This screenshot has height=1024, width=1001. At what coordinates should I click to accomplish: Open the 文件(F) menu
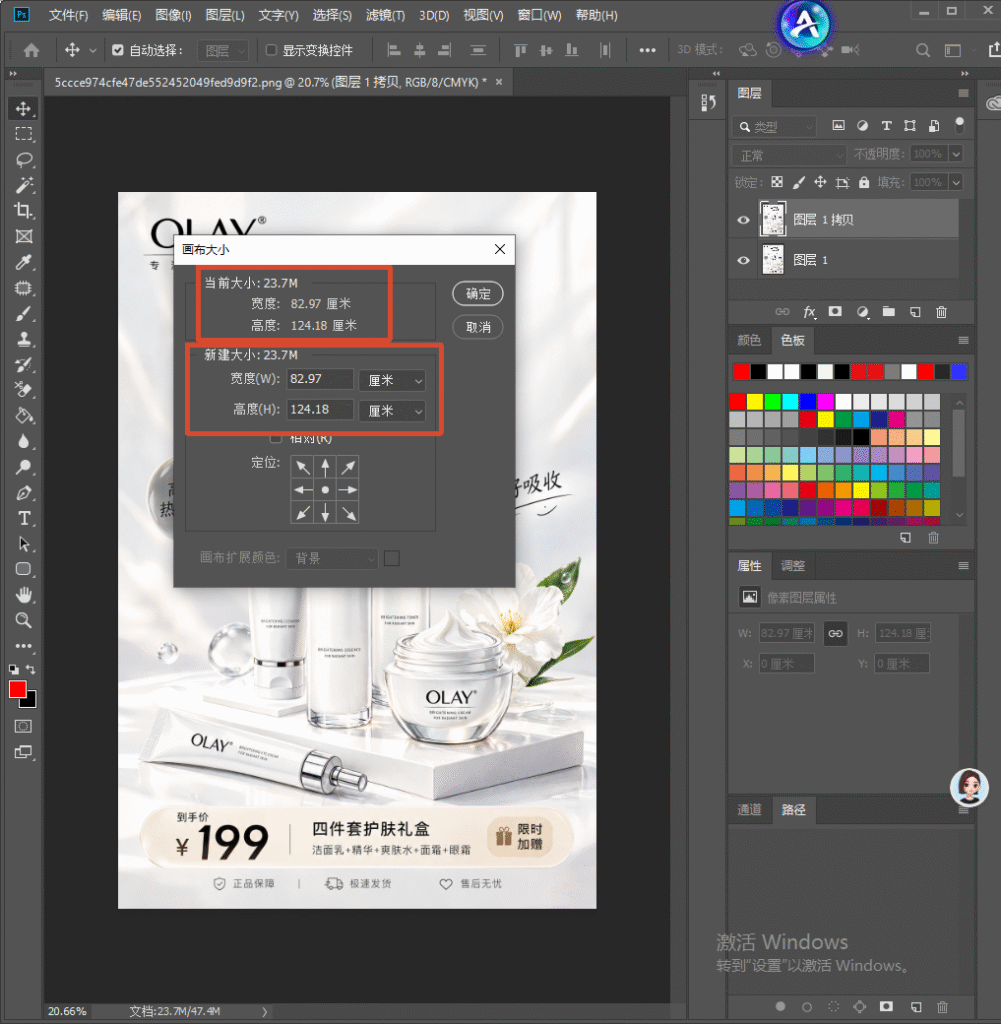click(68, 15)
